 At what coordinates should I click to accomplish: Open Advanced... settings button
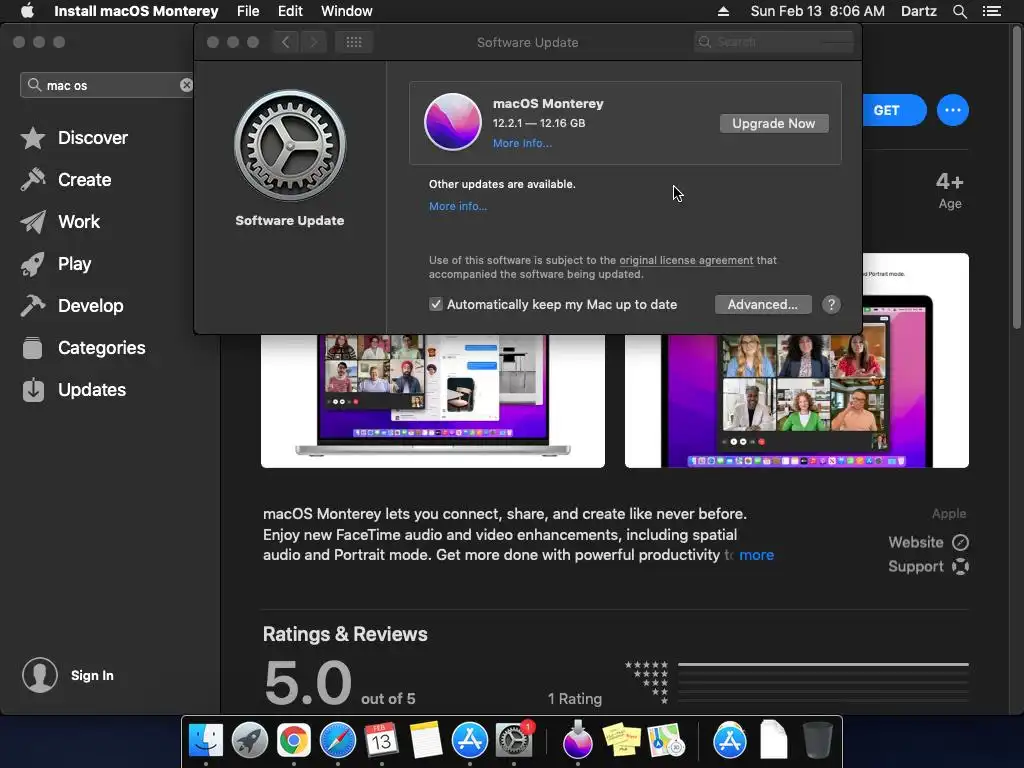(763, 304)
